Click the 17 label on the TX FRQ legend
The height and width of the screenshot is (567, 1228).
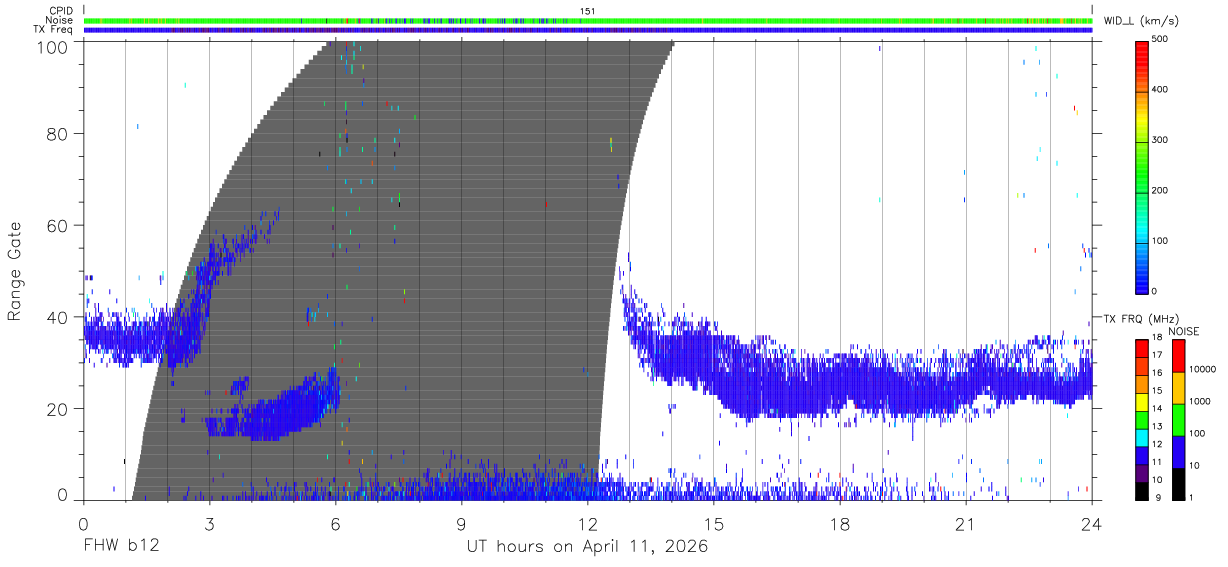tap(1156, 355)
